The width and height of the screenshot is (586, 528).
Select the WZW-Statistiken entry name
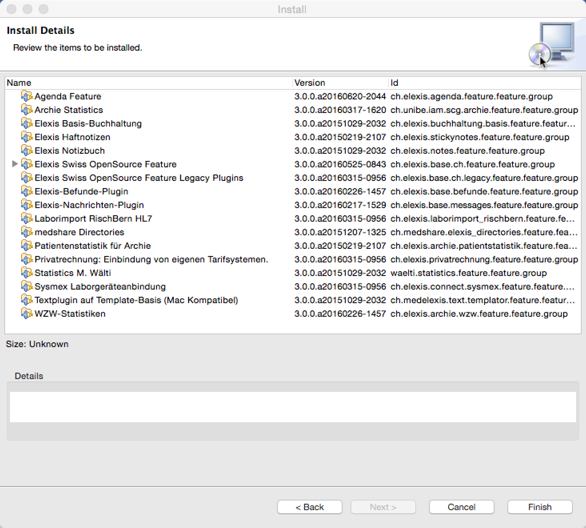[70, 314]
